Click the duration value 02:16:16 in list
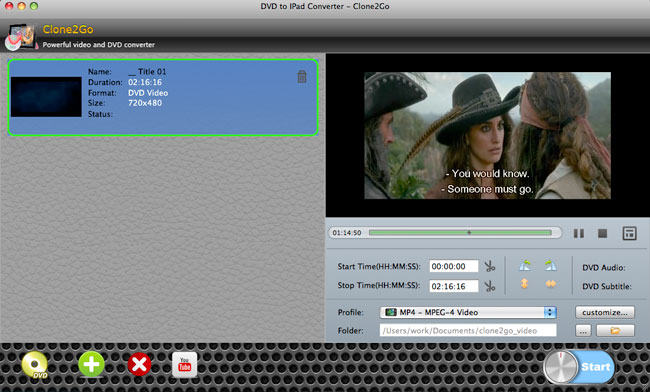 coord(145,82)
